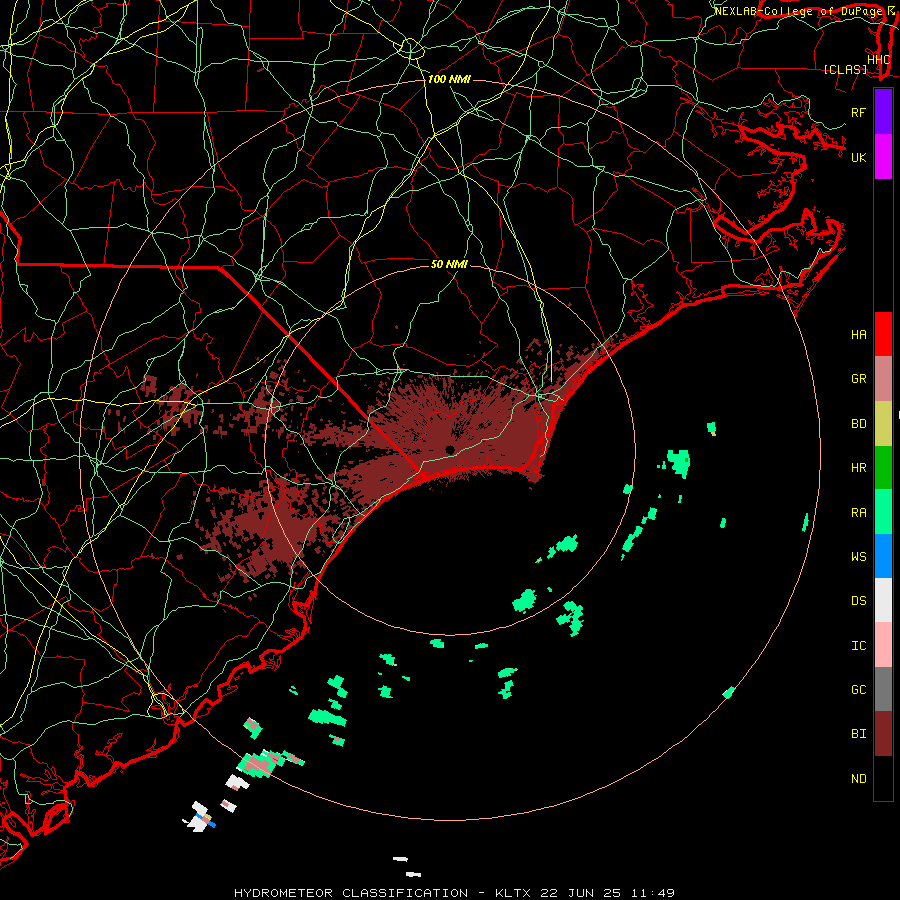Click the 50 NMI range ring label
Viewport: 900px width, 900px height.
[449, 264]
